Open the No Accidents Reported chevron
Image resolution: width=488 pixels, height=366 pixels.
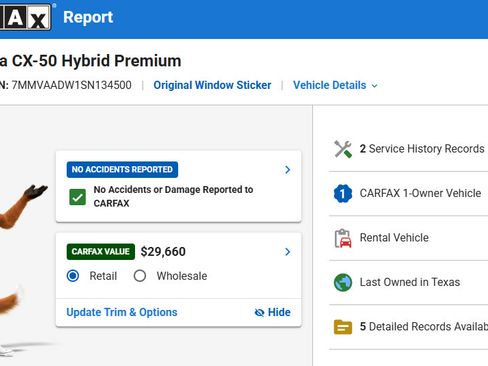(x=288, y=170)
